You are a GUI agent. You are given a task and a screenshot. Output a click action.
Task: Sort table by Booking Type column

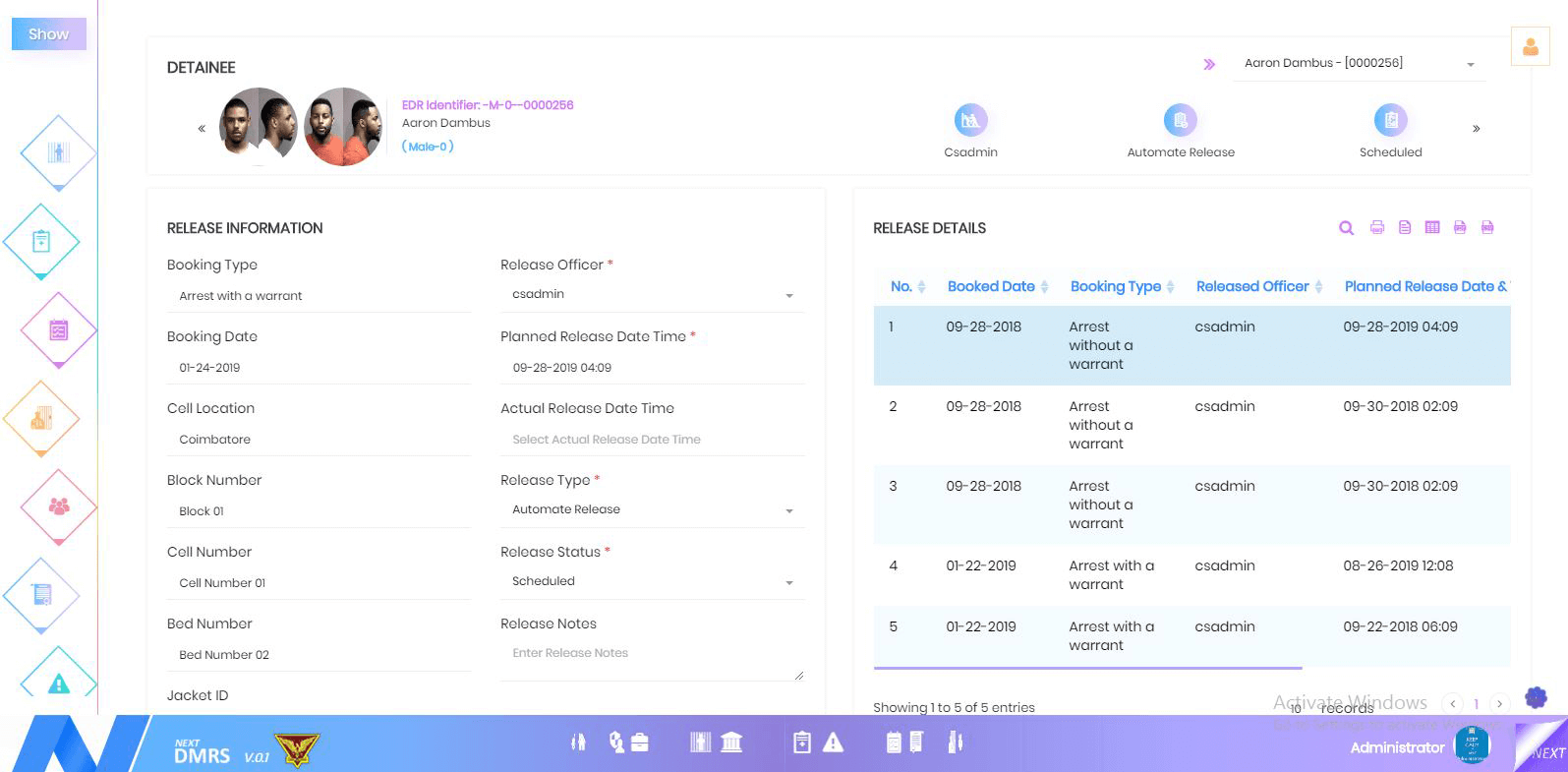pos(1122,286)
